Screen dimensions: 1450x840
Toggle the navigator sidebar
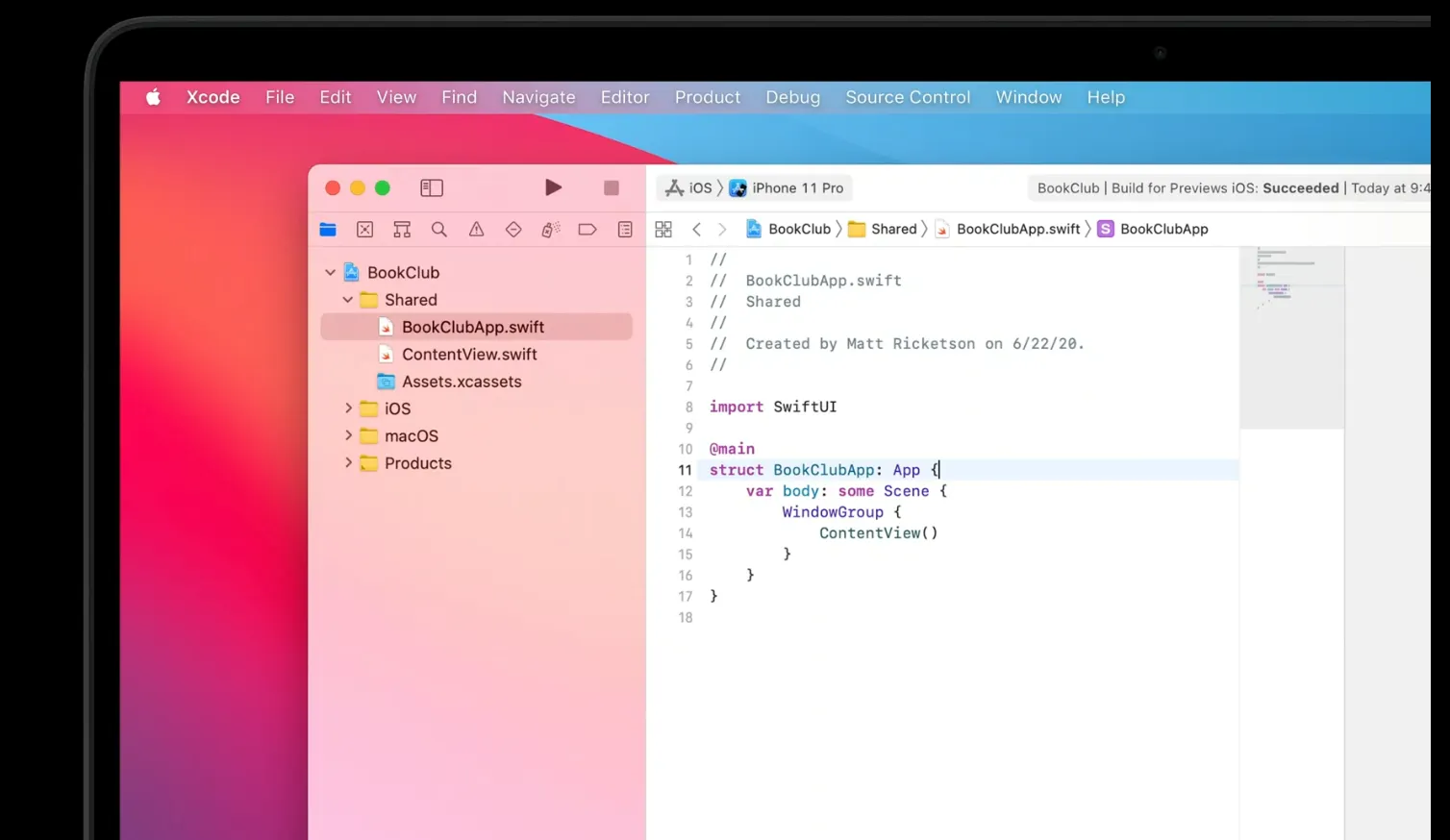pos(432,188)
